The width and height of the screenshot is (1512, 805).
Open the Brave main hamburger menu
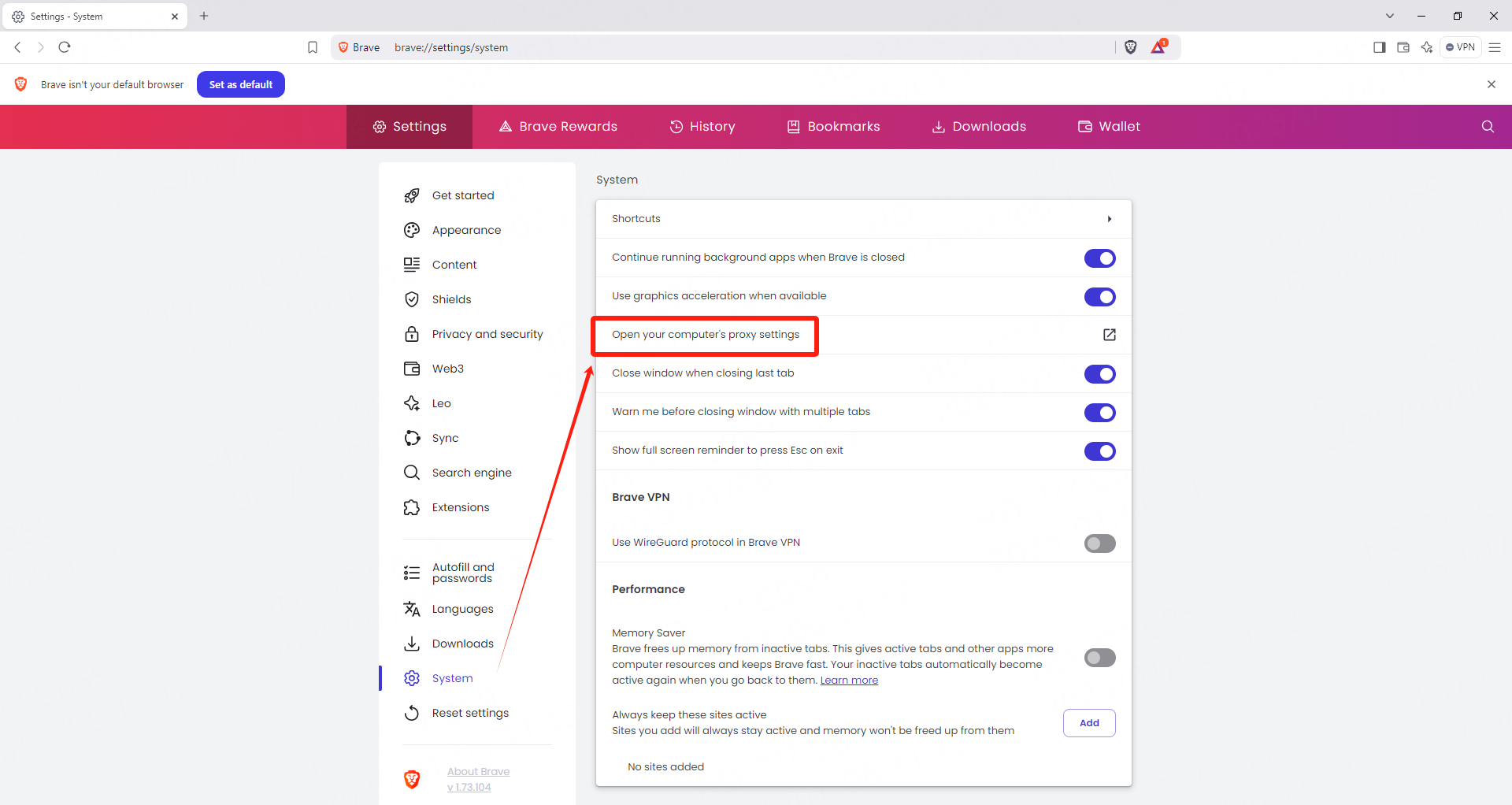[x=1495, y=47]
